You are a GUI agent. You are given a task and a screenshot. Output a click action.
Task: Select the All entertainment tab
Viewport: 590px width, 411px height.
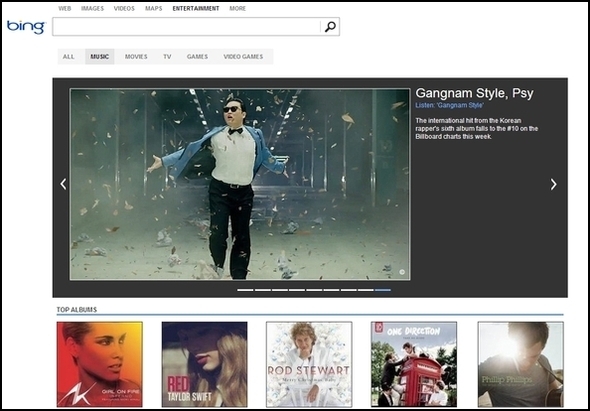pos(68,56)
